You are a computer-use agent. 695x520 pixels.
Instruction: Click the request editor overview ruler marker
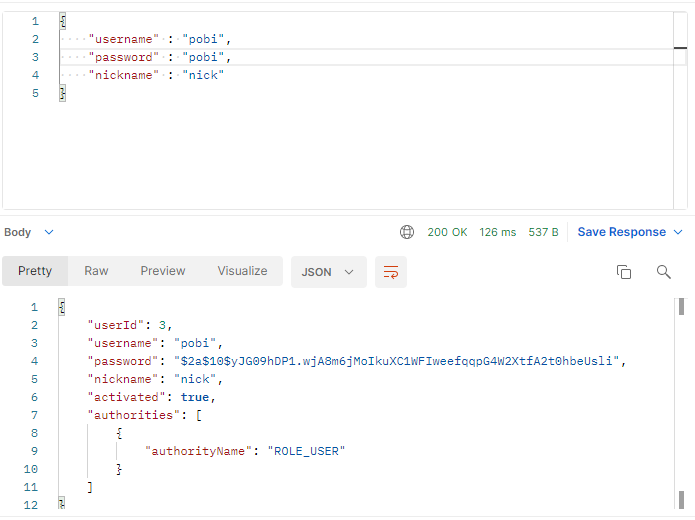[680, 48]
